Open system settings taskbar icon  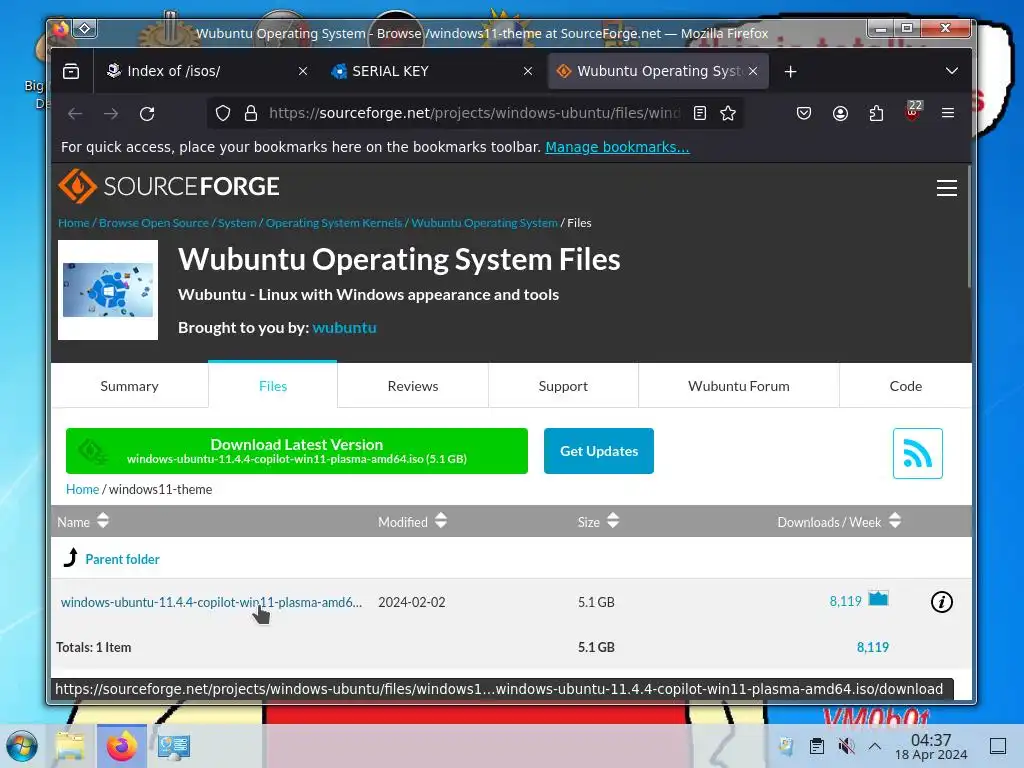click(174, 746)
